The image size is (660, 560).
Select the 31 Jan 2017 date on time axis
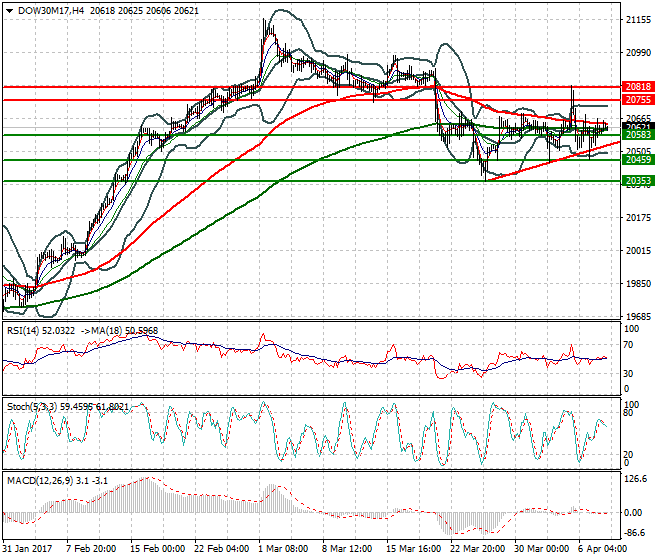pos(28,549)
